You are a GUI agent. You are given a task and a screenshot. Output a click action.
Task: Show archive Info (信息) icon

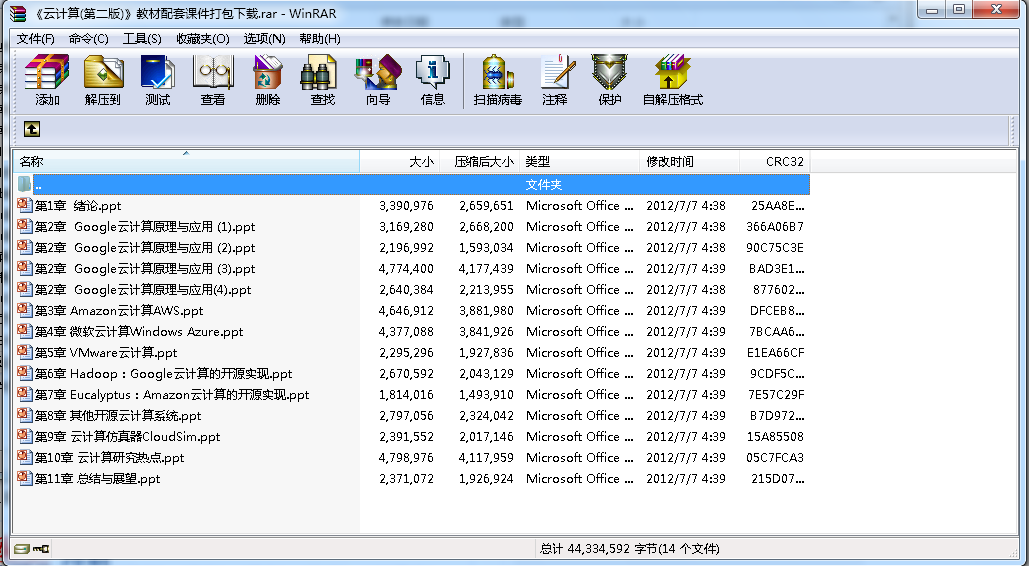[432, 80]
